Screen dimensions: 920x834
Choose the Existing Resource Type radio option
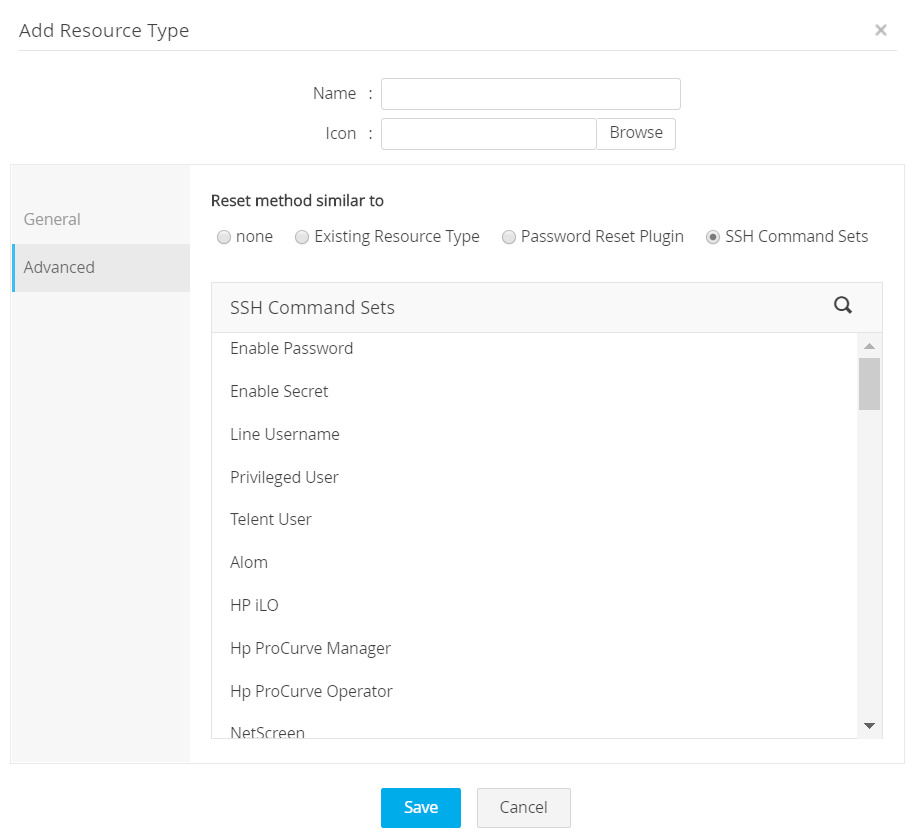(302, 237)
